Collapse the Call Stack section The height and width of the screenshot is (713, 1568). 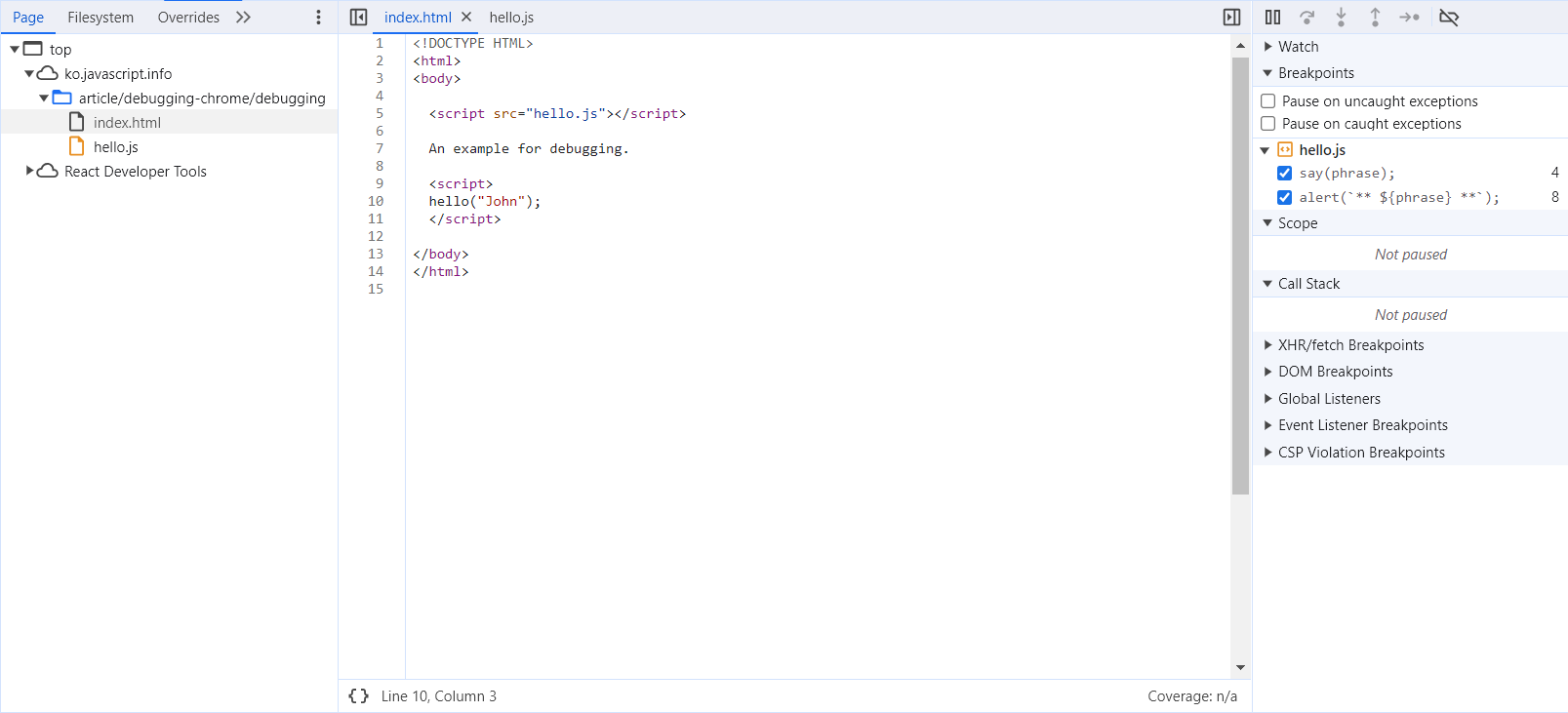click(x=1268, y=284)
